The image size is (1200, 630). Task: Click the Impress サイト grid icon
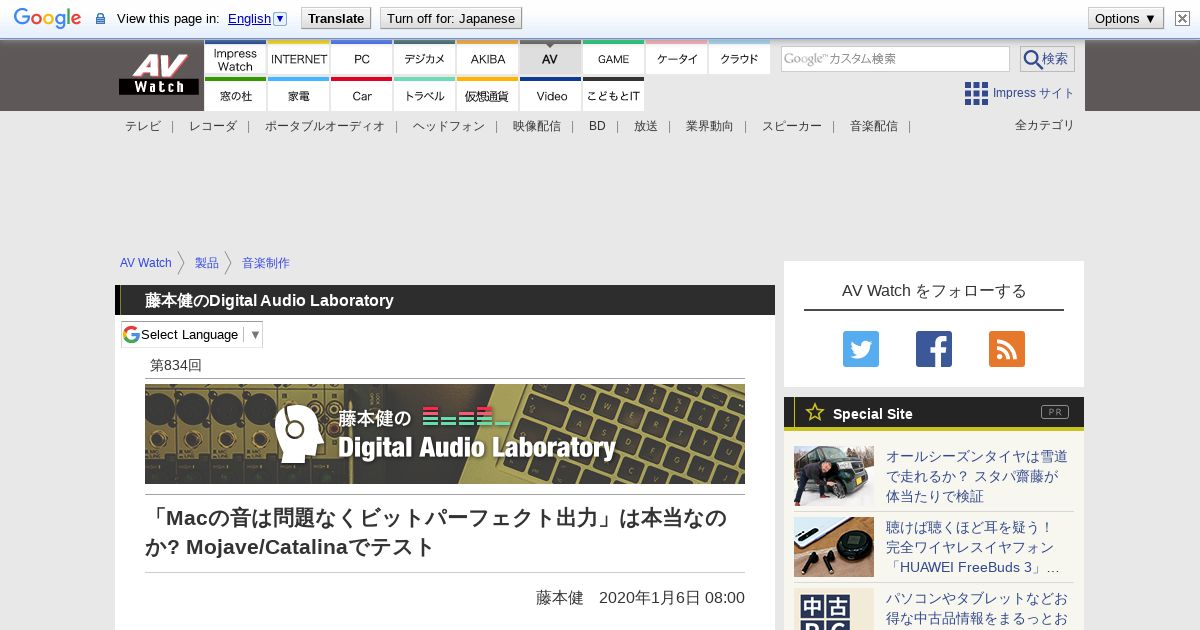coord(976,93)
